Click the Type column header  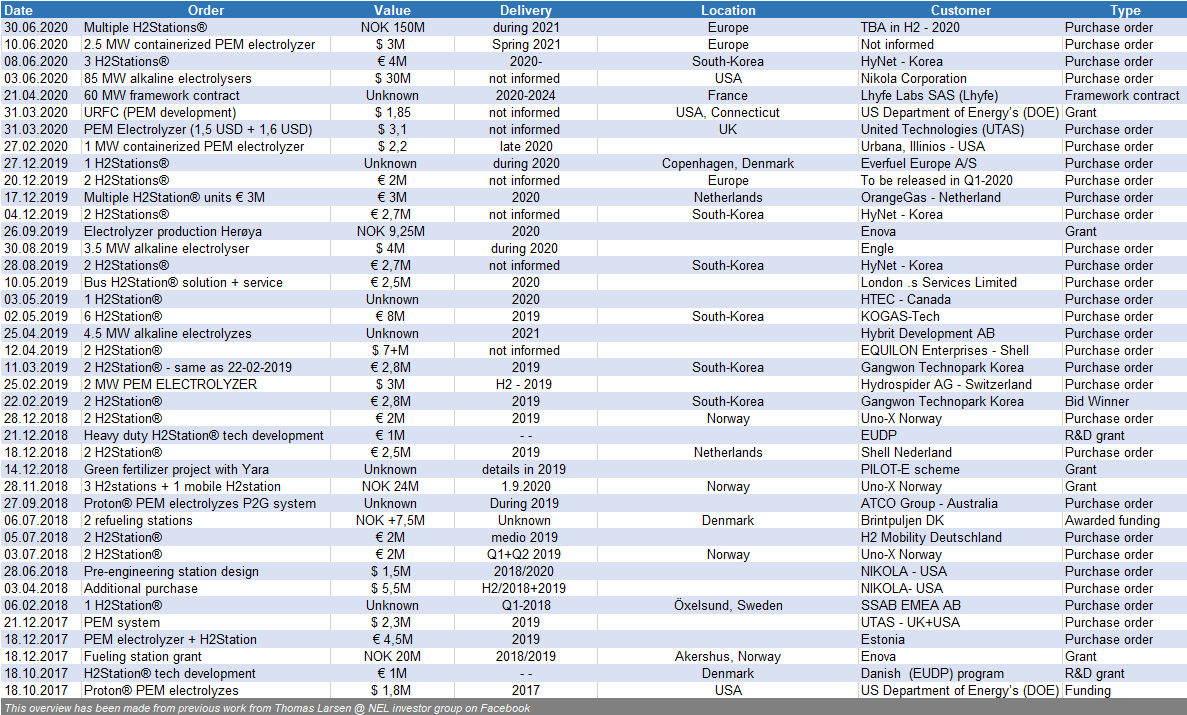[x=1125, y=10]
